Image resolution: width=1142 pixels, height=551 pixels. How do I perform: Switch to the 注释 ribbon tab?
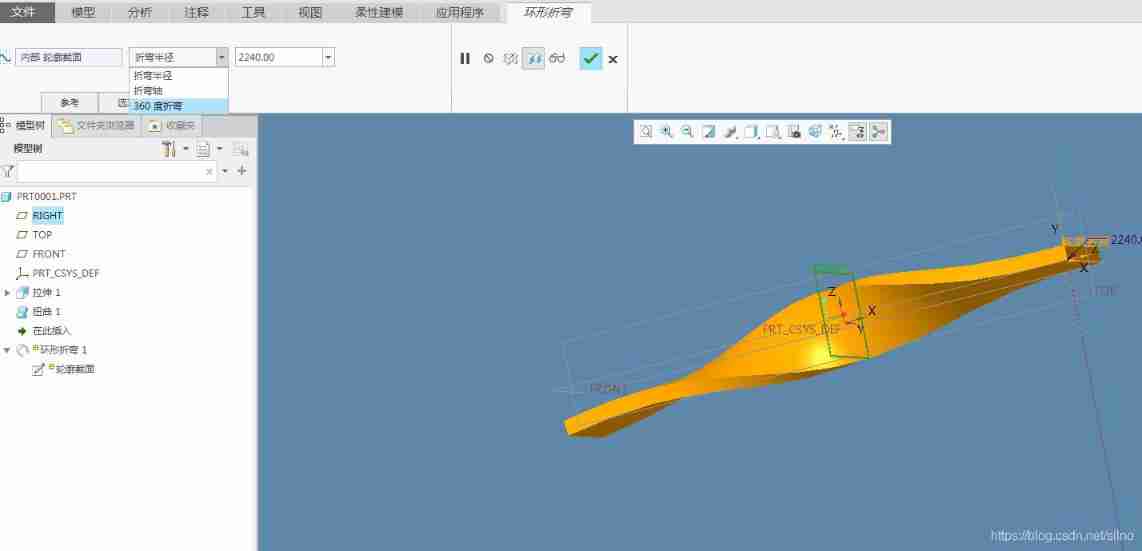[x=197, y=12]
